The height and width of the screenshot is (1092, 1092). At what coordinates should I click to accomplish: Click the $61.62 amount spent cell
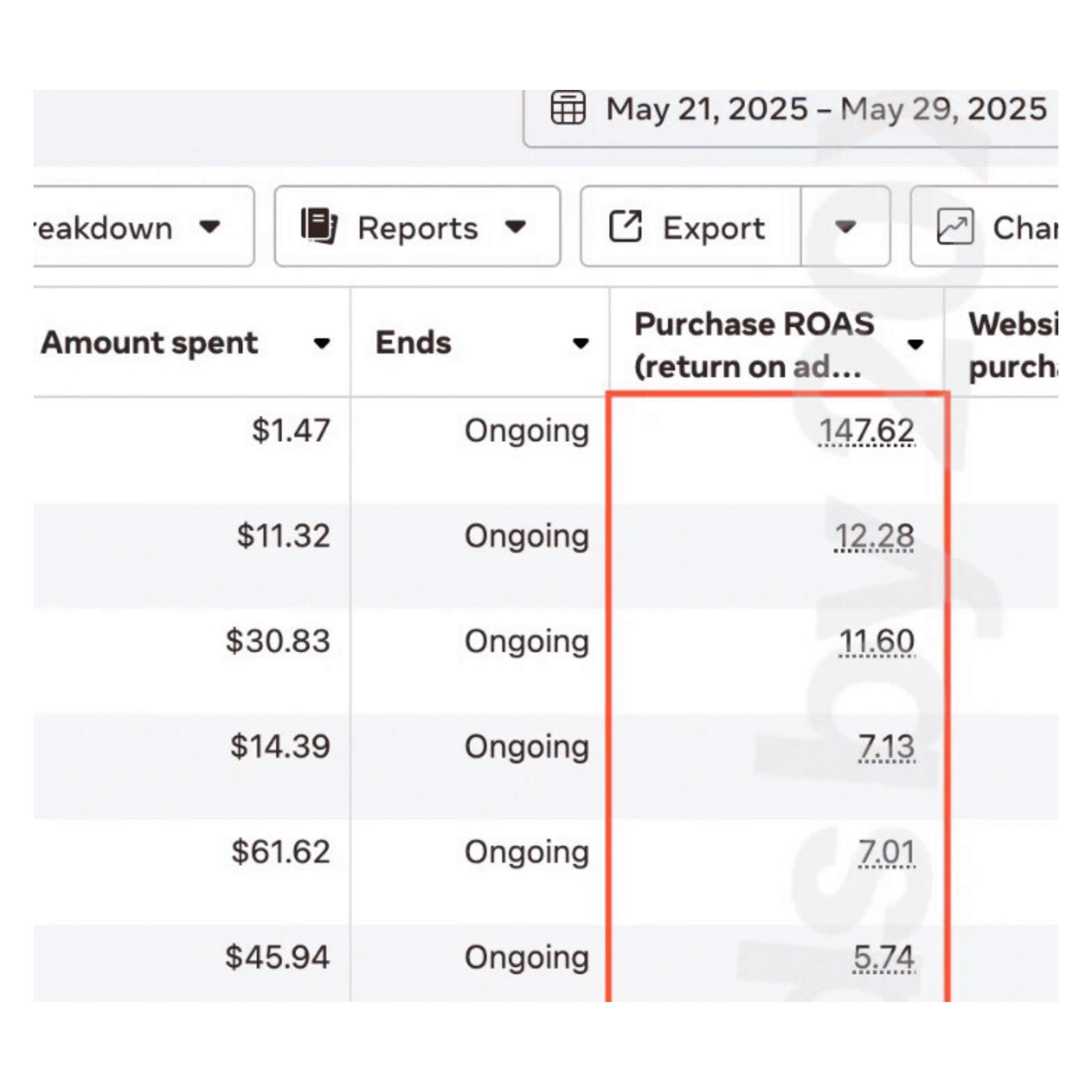pyautogui.click(x=280, y=852)
